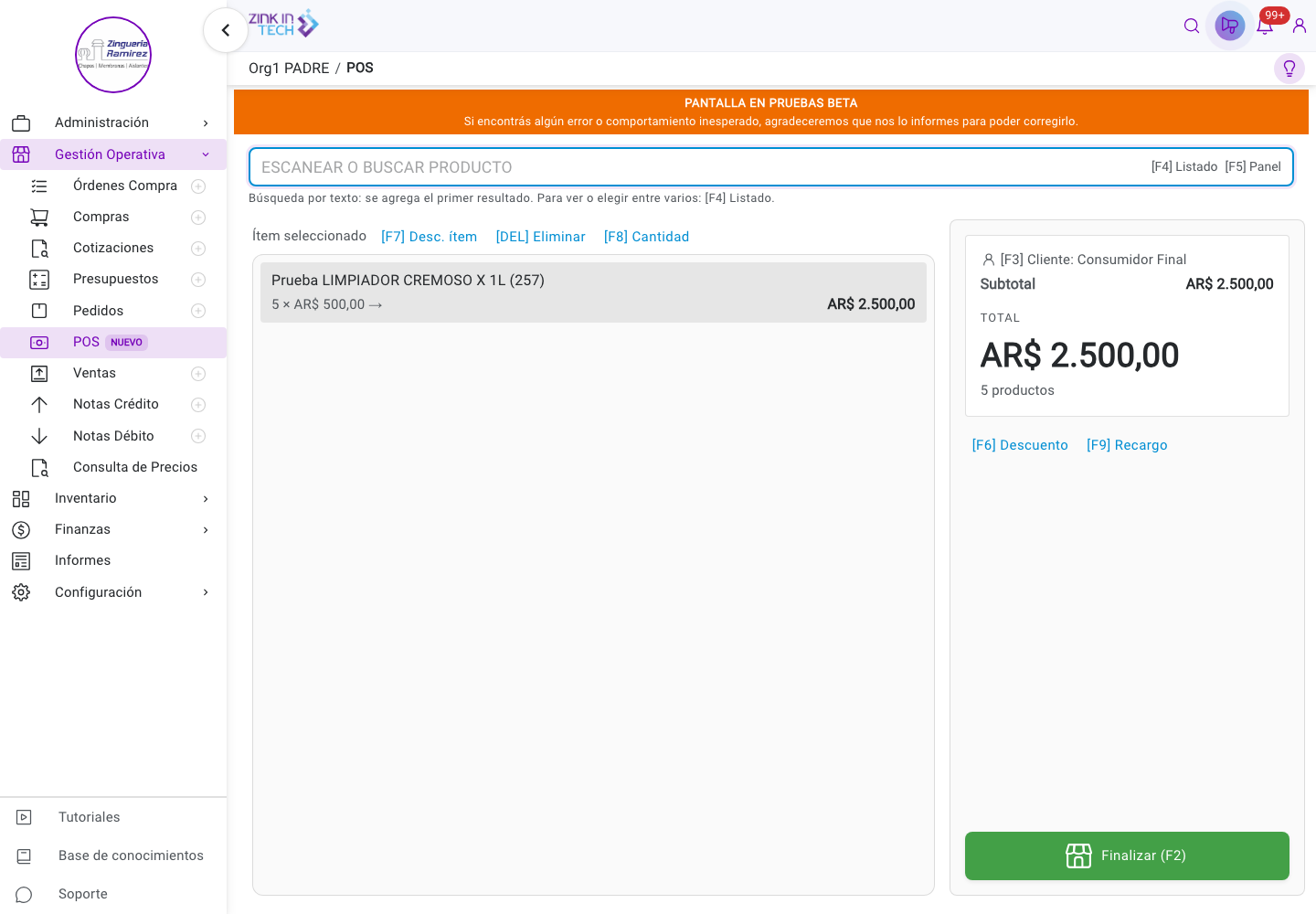
Task: Click the Órdenes Compra list icon
Action: (39, 186)
